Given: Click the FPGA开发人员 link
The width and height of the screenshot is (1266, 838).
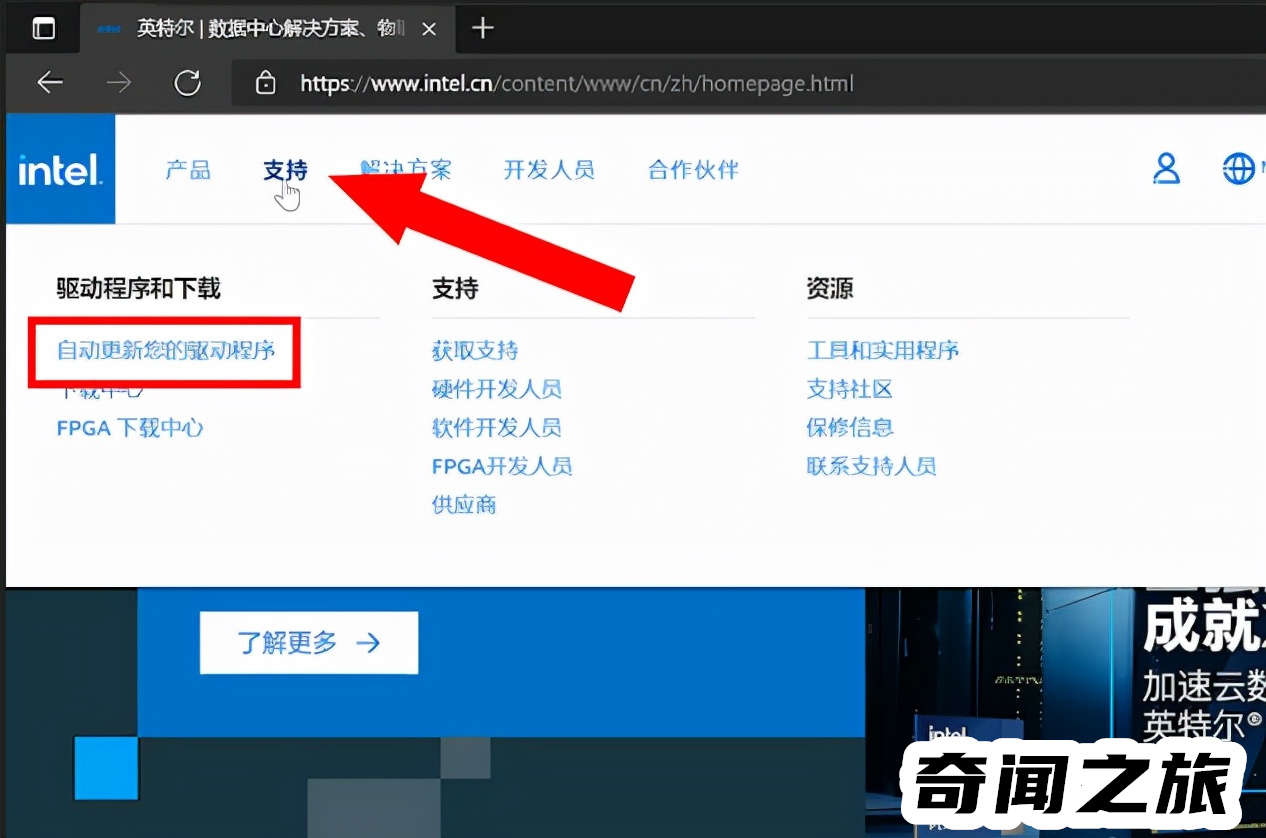Looking at the screenshot, I should pos(502,466).
